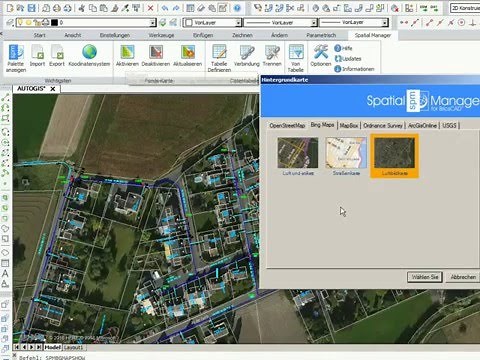The height and width of the screenshot is (360, 480).
Task: Open the 2D Konstruktion workspace dropdown
Action: (465, 8)
